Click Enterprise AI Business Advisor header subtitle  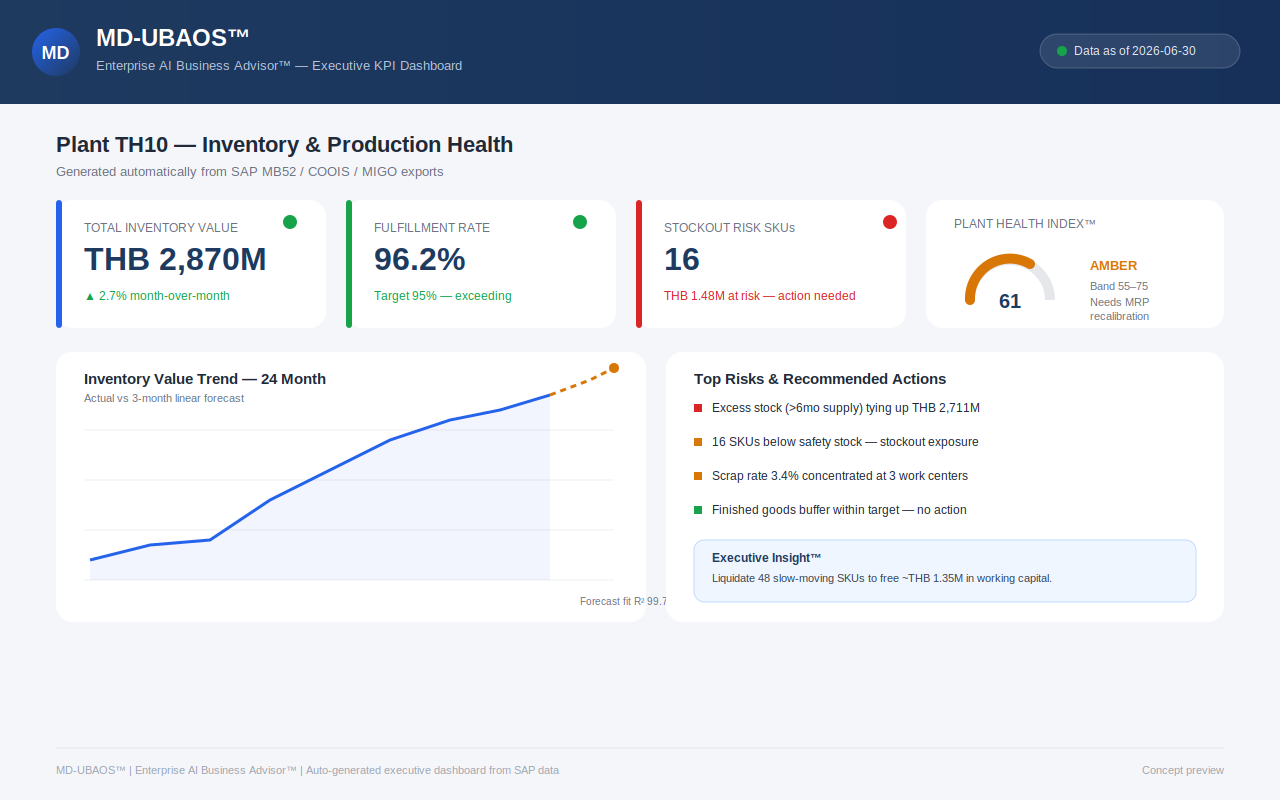coord(279,66)
